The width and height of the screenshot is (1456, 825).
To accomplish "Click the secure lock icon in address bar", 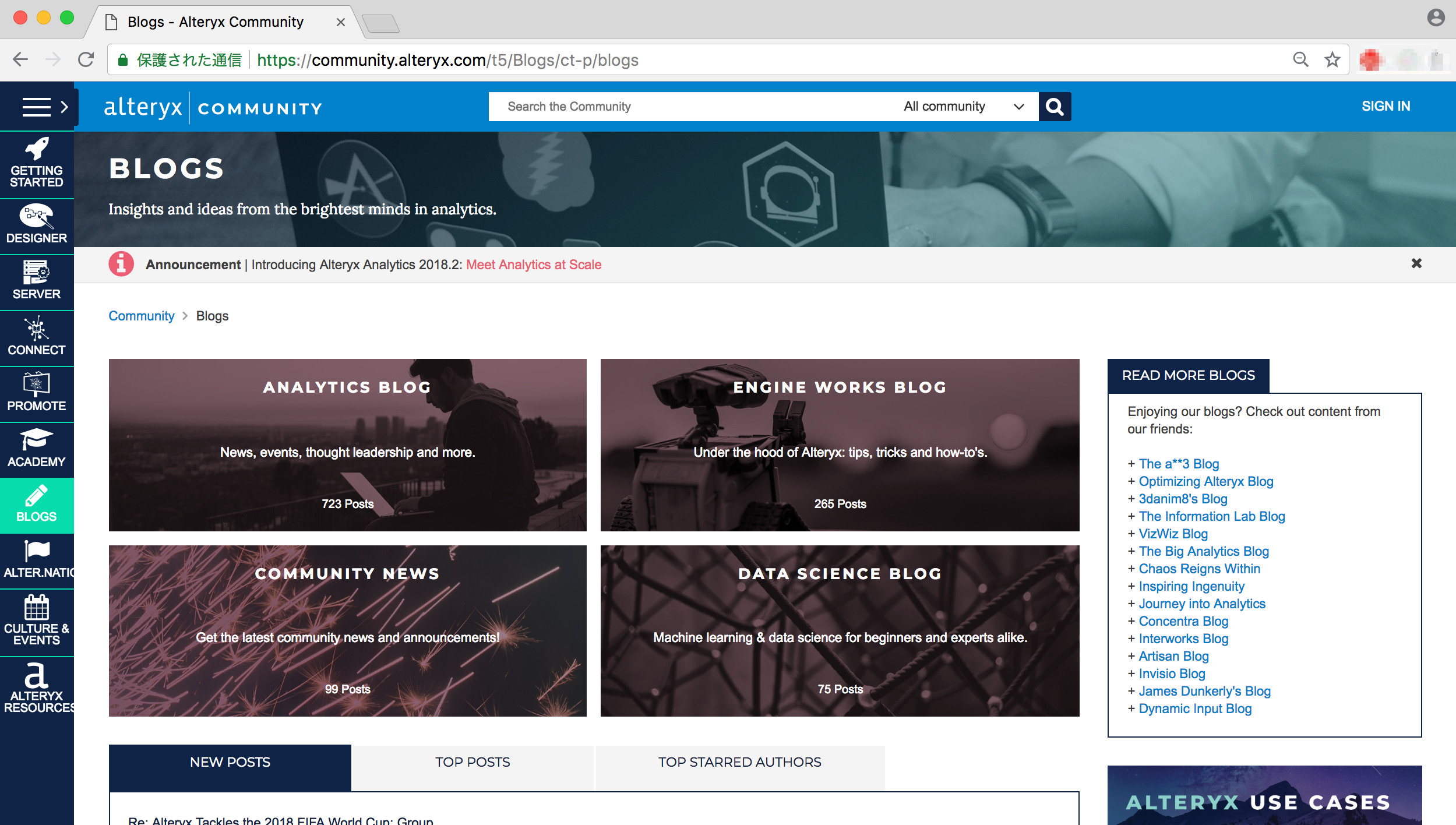I will pyautogui.click(x=123, y=60).
